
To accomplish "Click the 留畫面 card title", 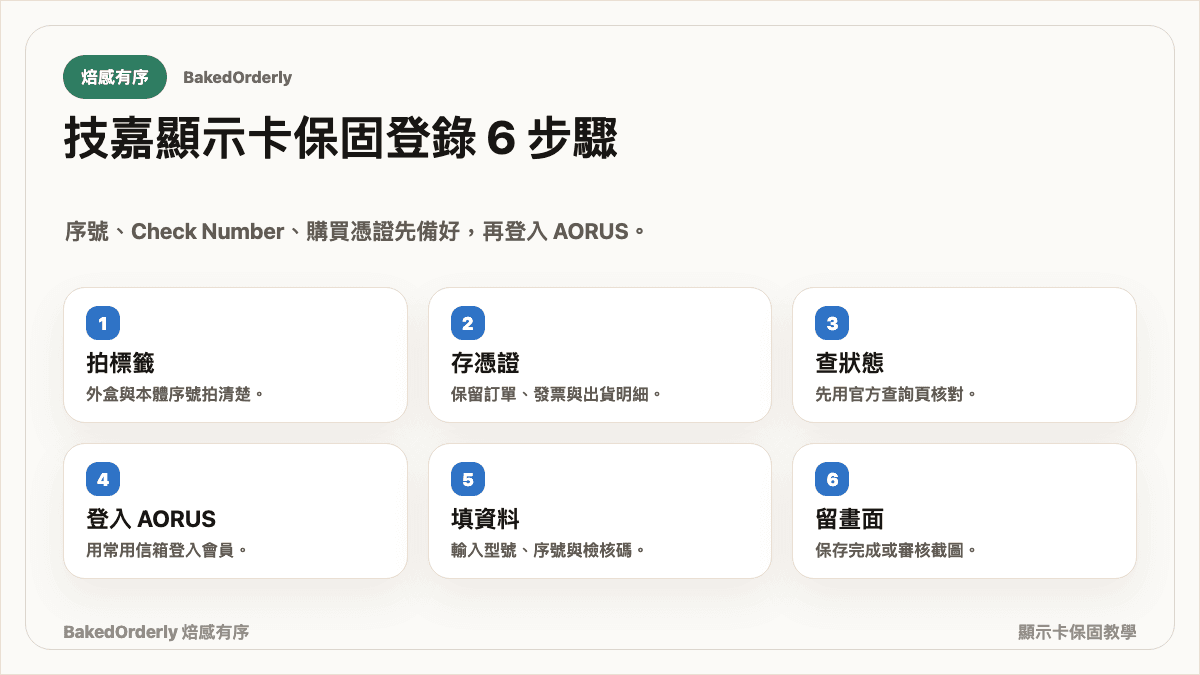I will click(x=850, y=519).
